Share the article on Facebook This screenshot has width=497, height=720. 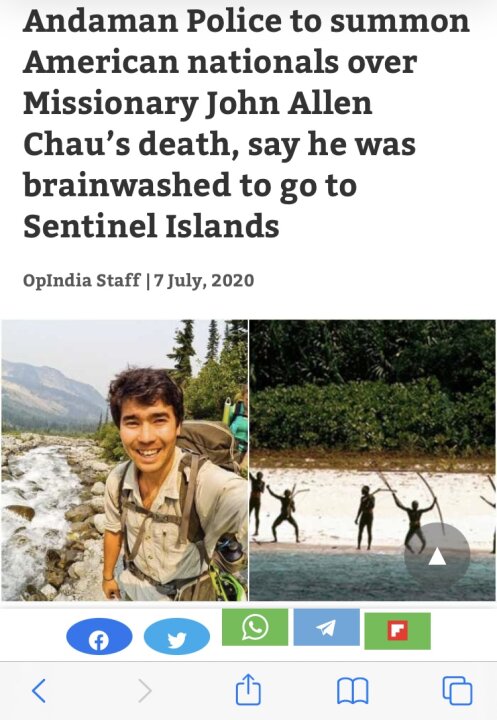99,636
